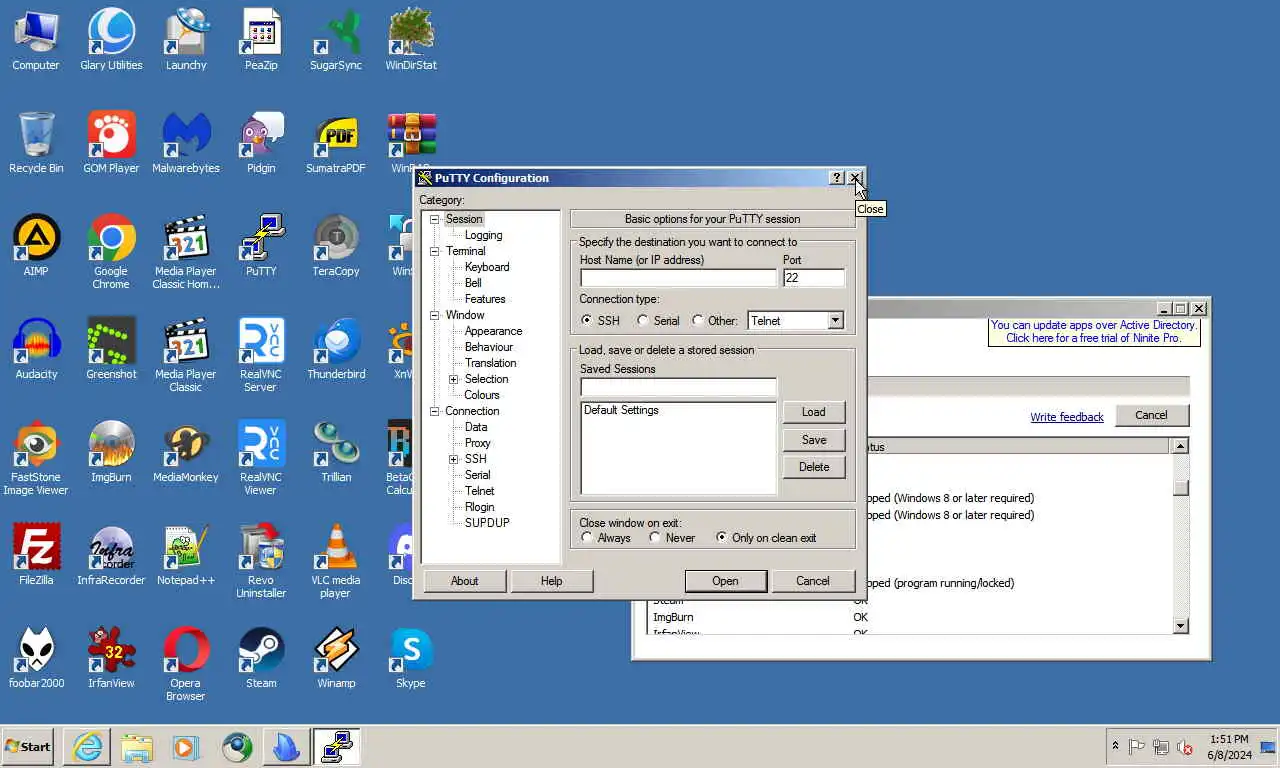Open Google Chrome desktop shortcut
Screen dimensions: 1280x768
111,252
